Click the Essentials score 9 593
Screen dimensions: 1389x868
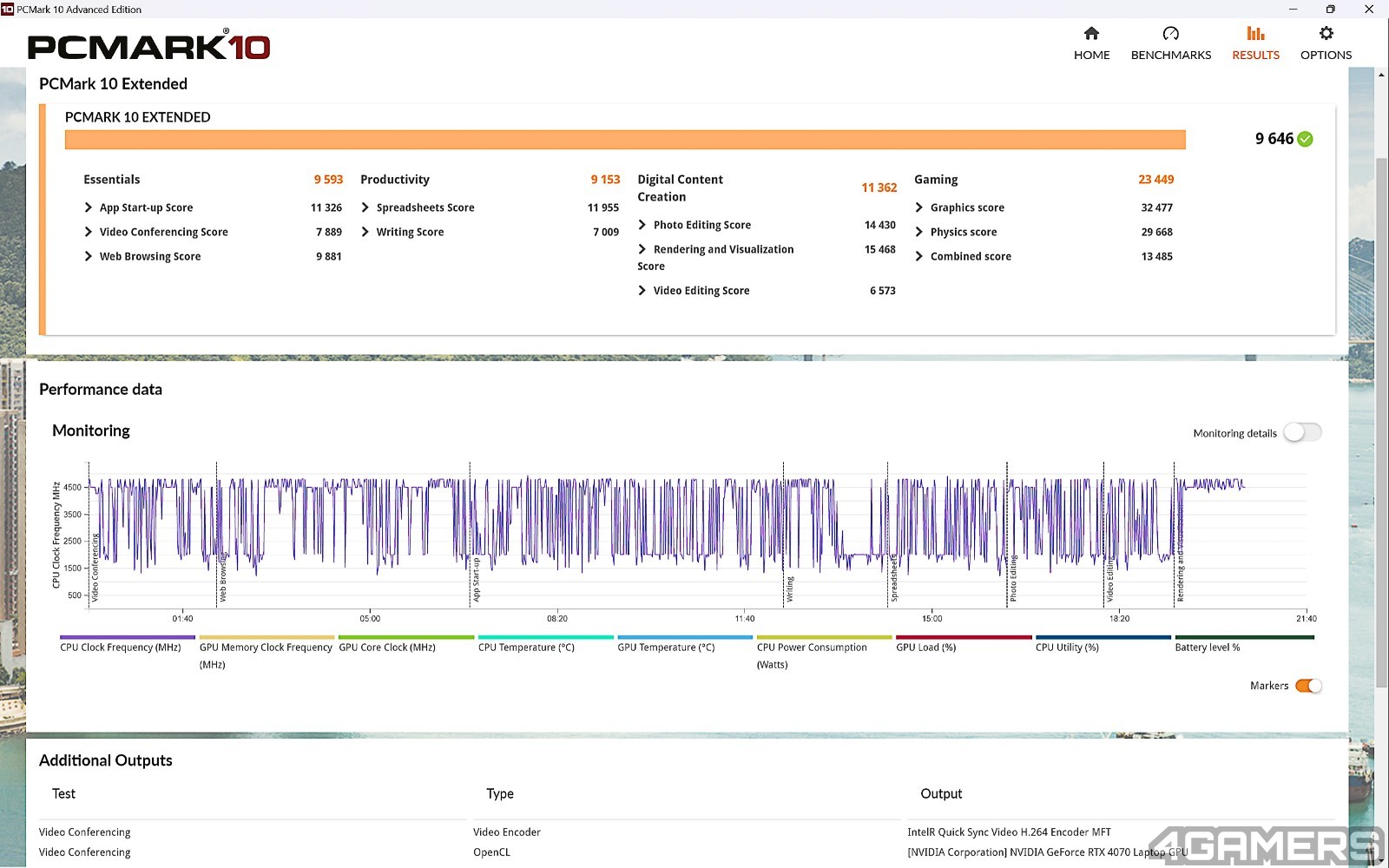pos(328,180)
